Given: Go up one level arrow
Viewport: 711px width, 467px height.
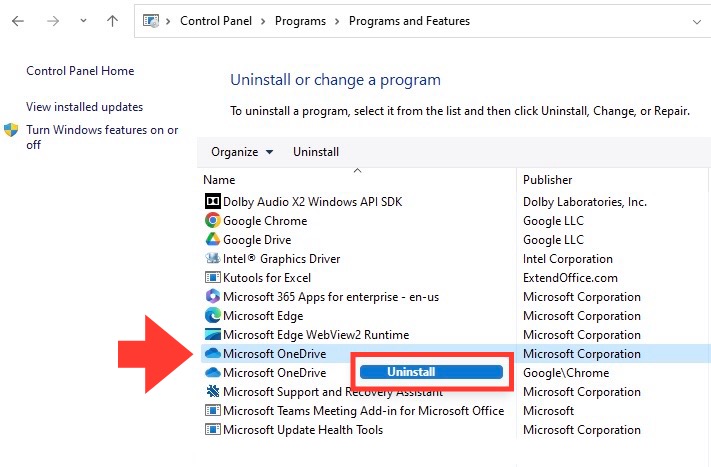Looking at the screenshot, I should (112, 20).
